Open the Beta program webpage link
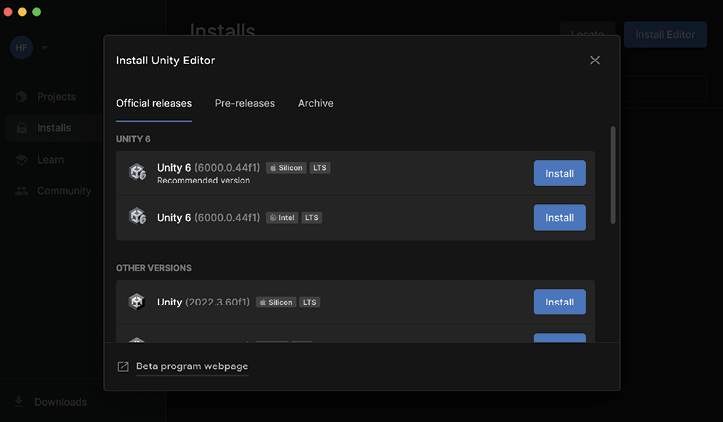This screenshot has height=422, width=723. pos(192,366)
